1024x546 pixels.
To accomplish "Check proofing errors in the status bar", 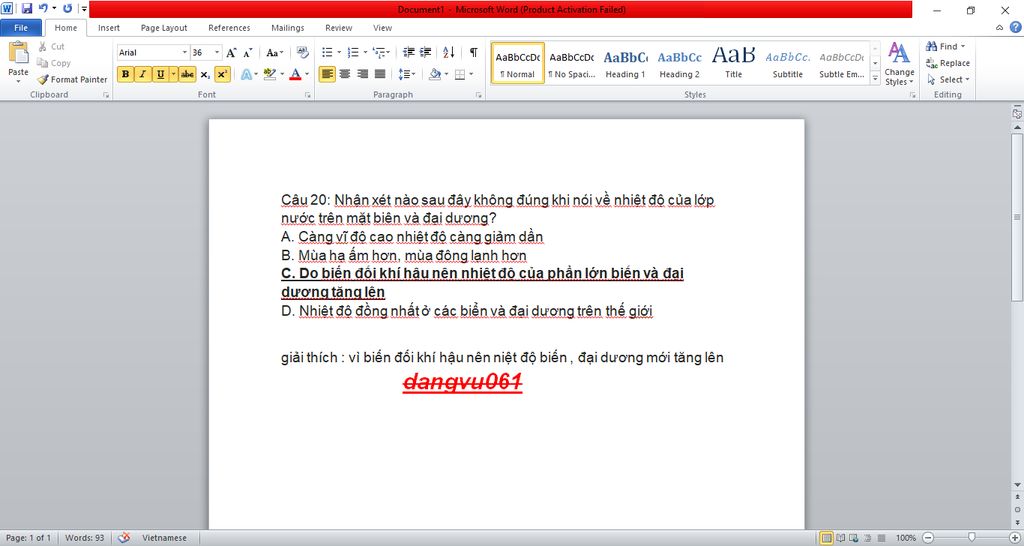I will 123,538.
